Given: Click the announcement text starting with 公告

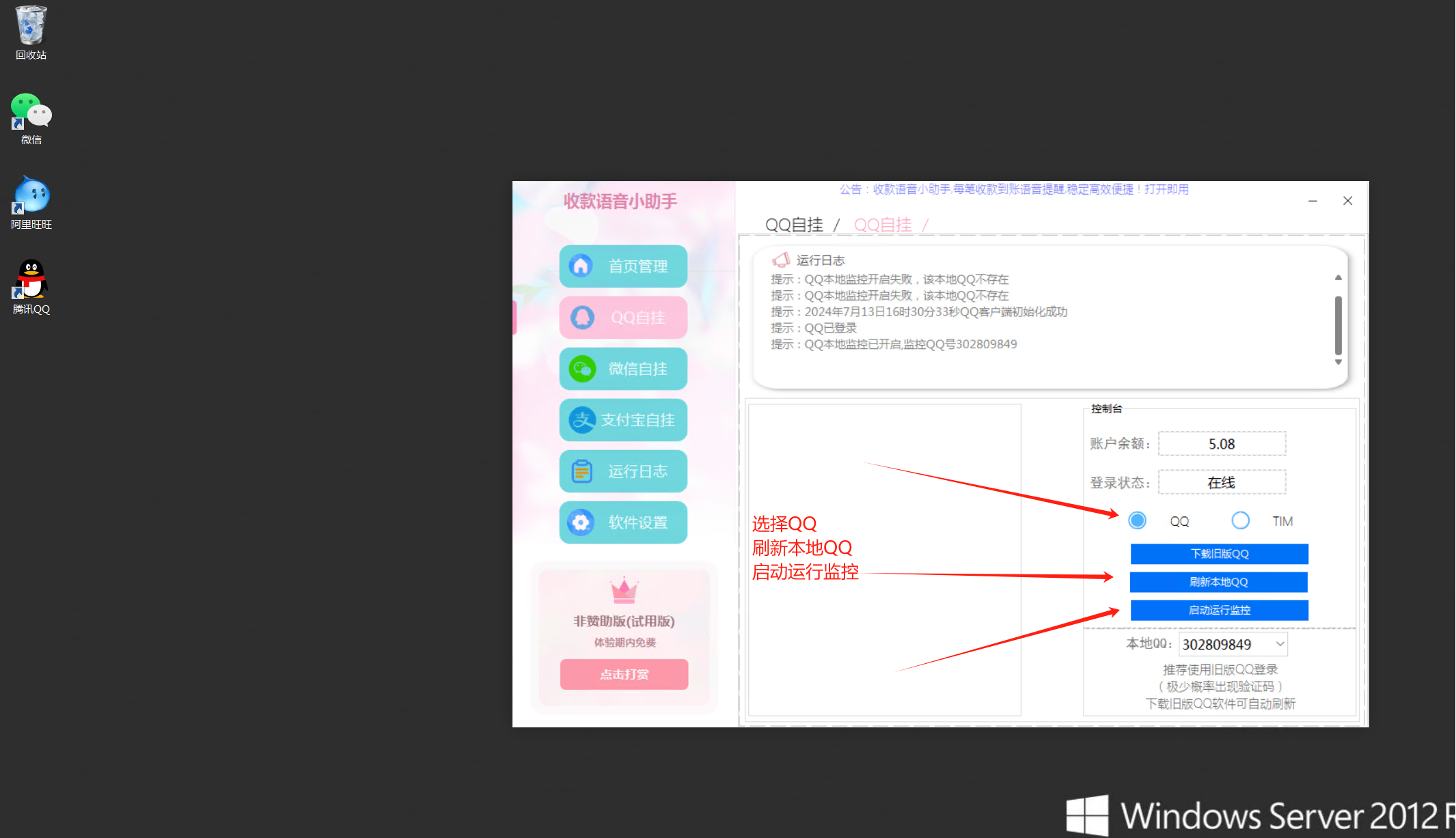Looking at the screenshot, I should click(x=1014, y=189).
